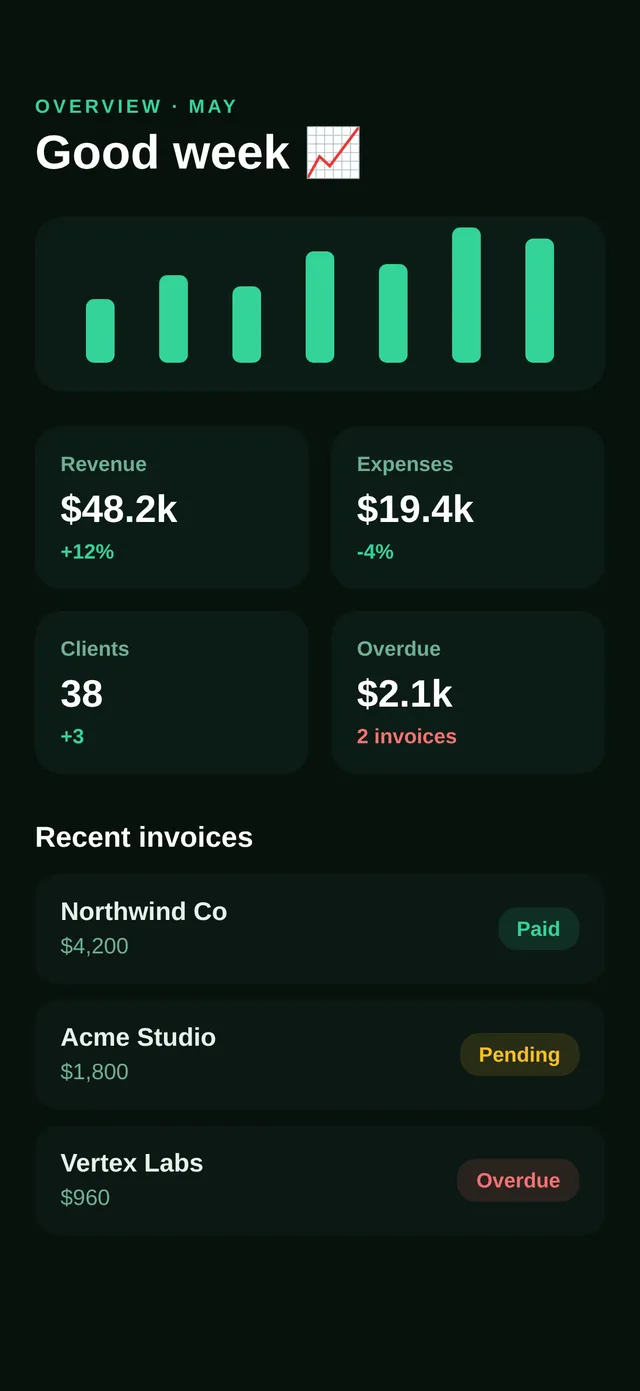The height and width of the screenshot is (1391, 640).
Task: Click the Recent invoices heading
Action: pos(144,837)
